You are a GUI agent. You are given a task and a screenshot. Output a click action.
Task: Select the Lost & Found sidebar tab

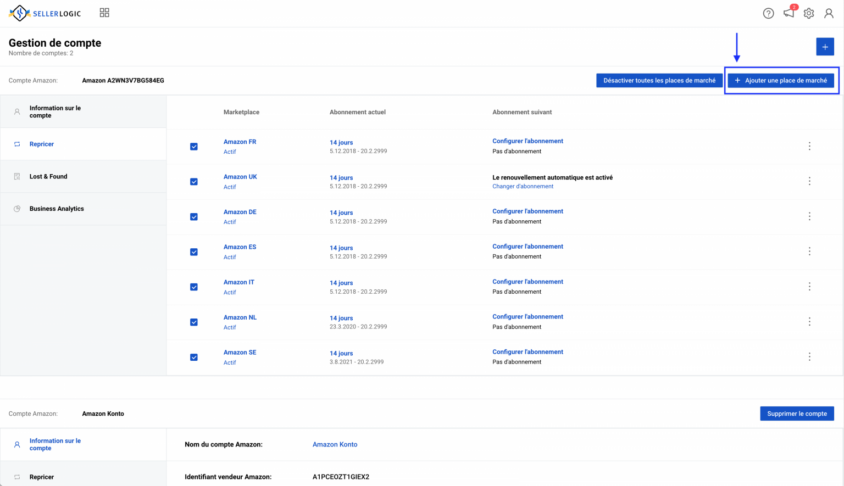pyautogui.click(x=83, y=177)
